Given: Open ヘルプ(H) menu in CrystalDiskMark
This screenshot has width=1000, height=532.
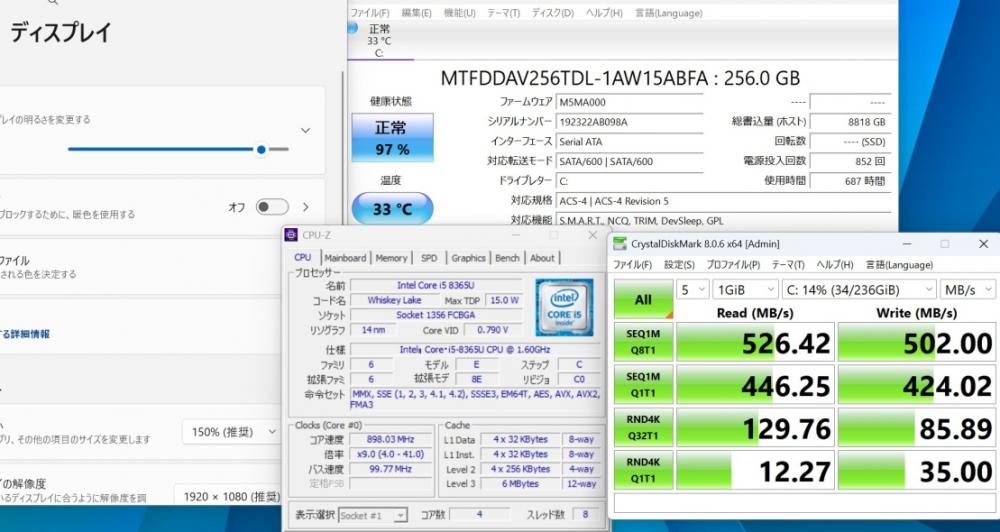Looking at the screenshot, I should pos(835,265).
